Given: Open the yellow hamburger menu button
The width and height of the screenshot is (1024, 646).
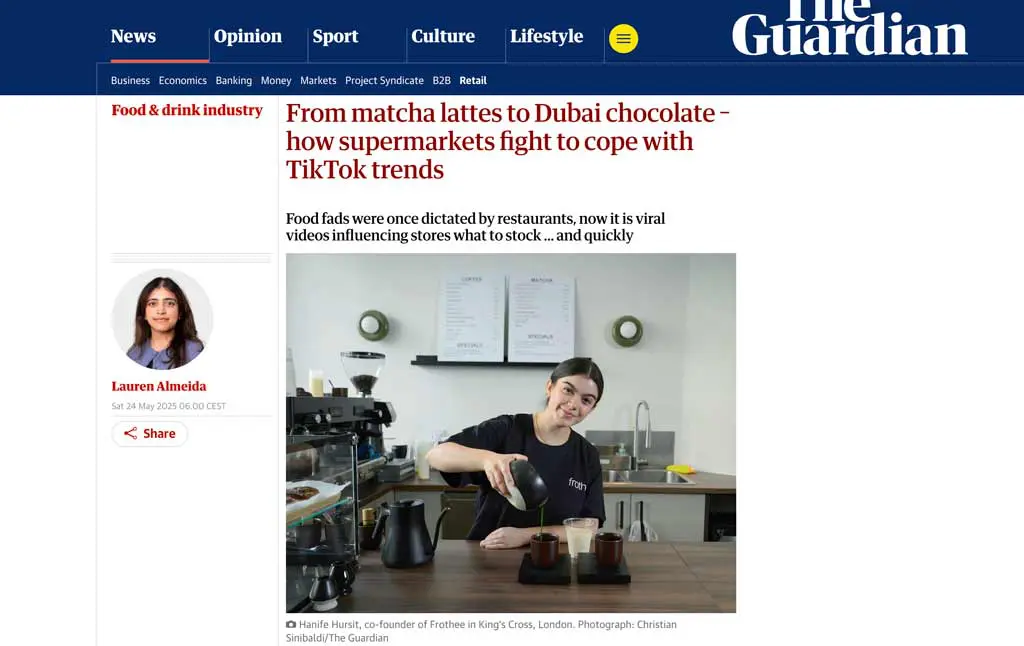Looking at the screenshot, I should 623,39.
